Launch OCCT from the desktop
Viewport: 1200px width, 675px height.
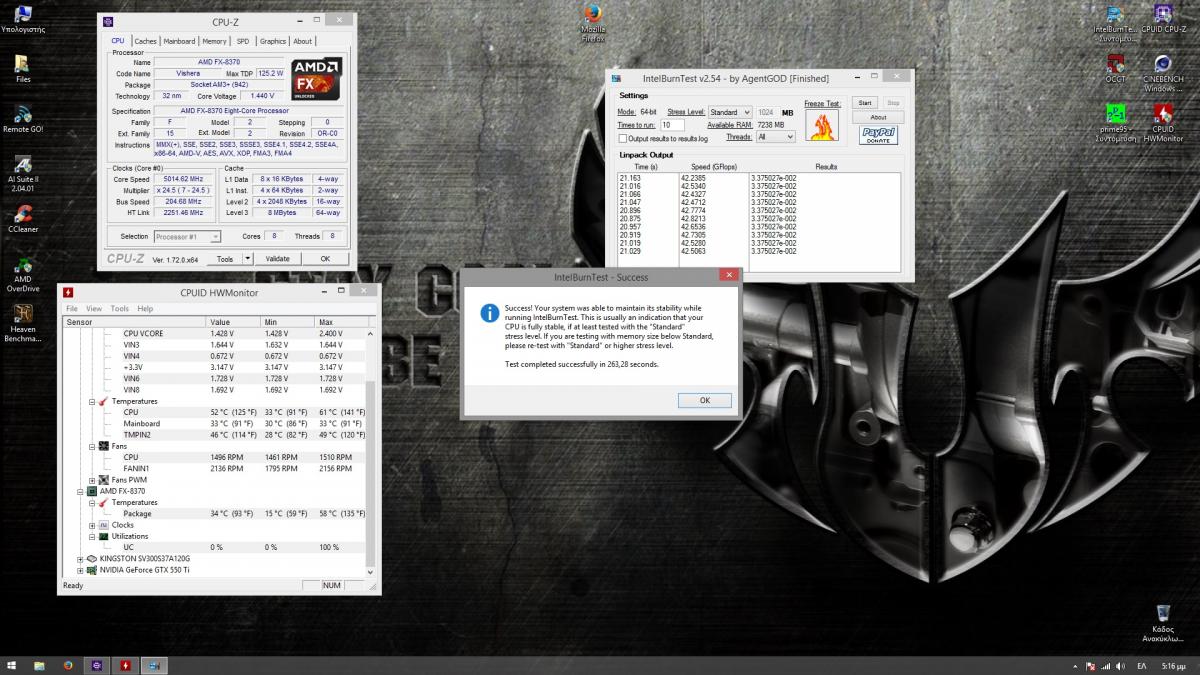[x=1116, y=69]
